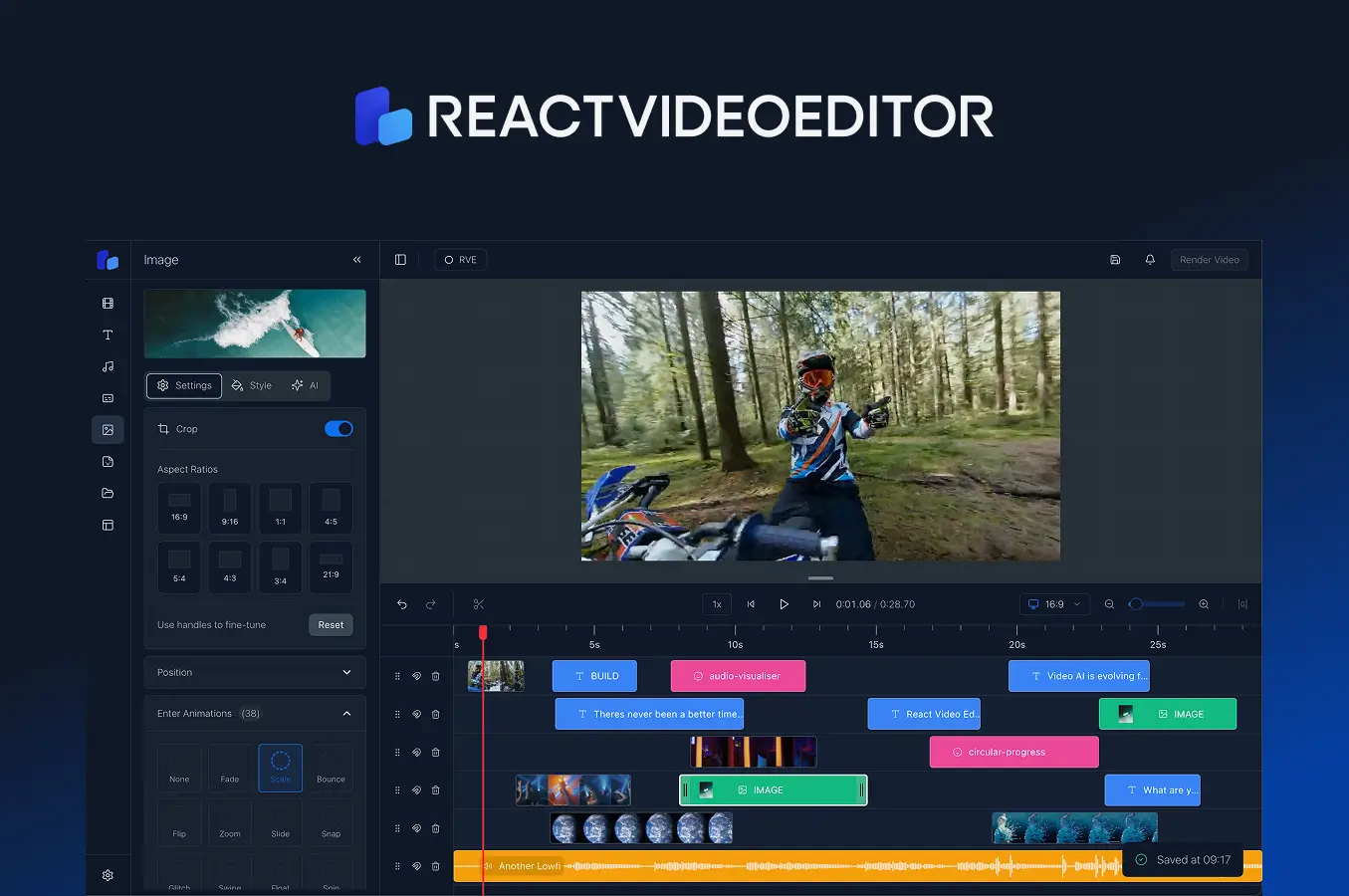
Task: Select the 21:9 crop aspect ratio
Action: (x=331, y=566)
